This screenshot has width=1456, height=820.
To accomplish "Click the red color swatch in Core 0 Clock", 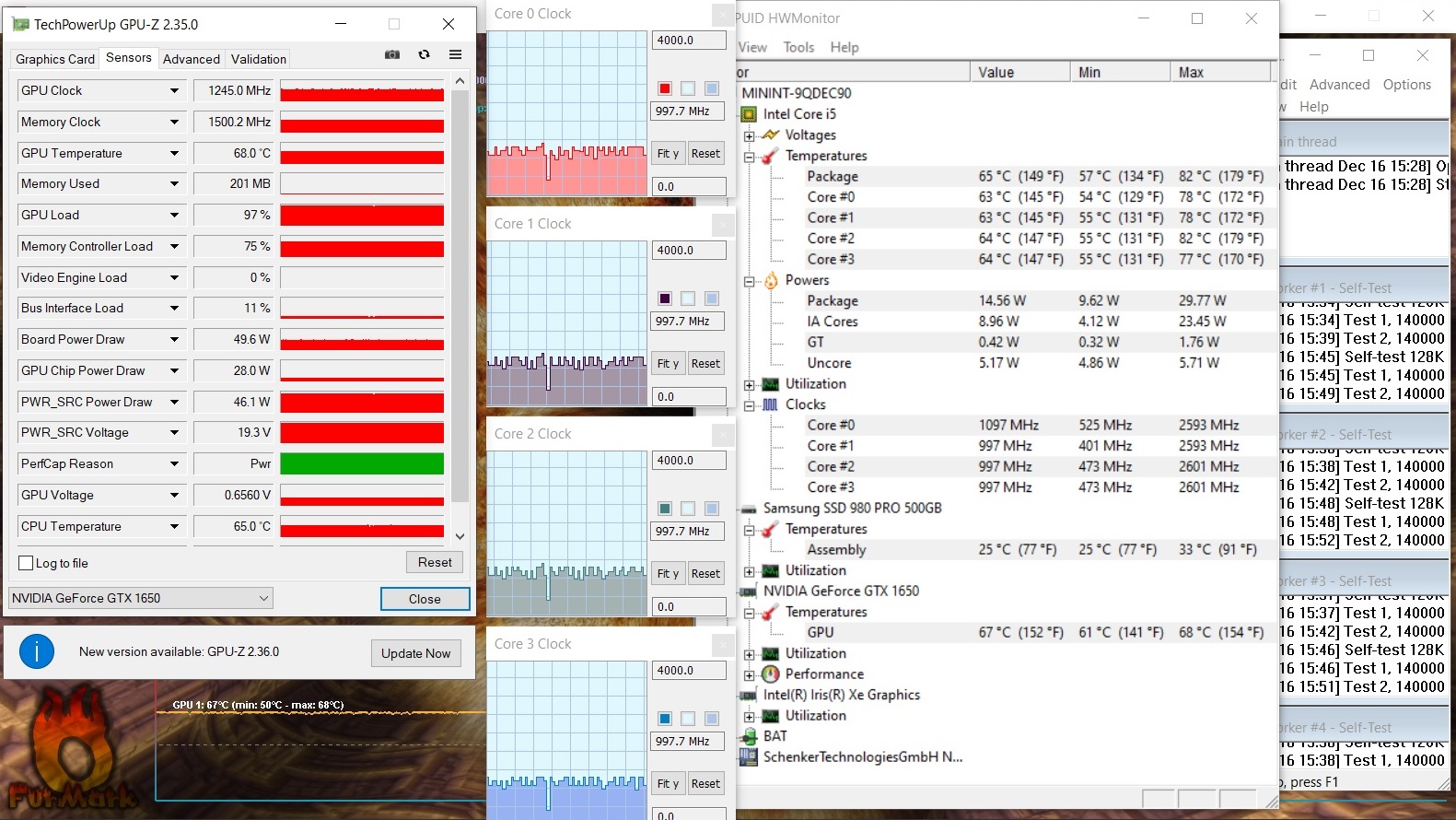I will tap(665, 88).
